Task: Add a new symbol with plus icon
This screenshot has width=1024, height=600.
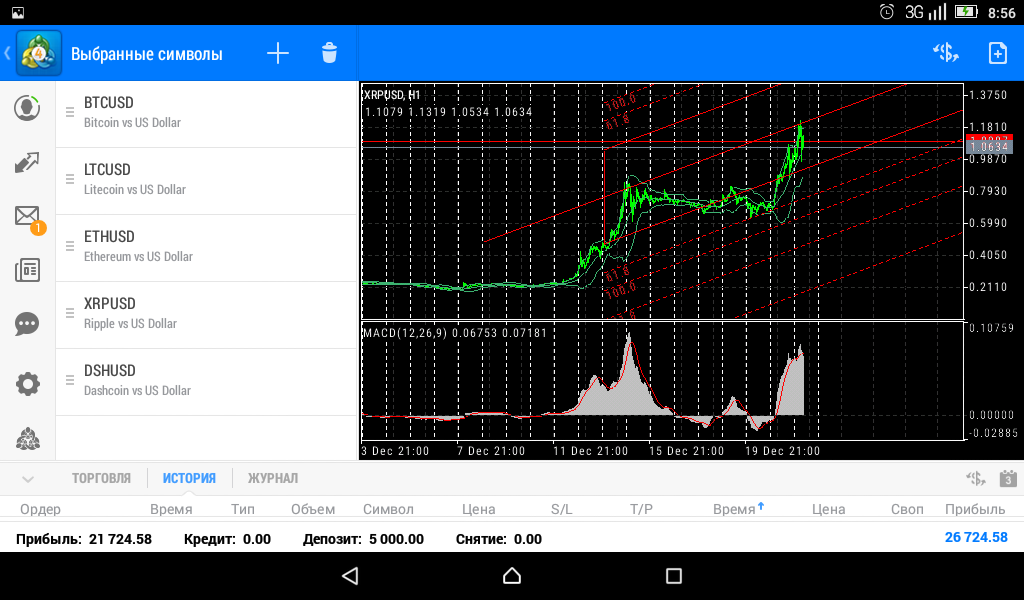Action: pyautogui.click(x=278, y=54)
